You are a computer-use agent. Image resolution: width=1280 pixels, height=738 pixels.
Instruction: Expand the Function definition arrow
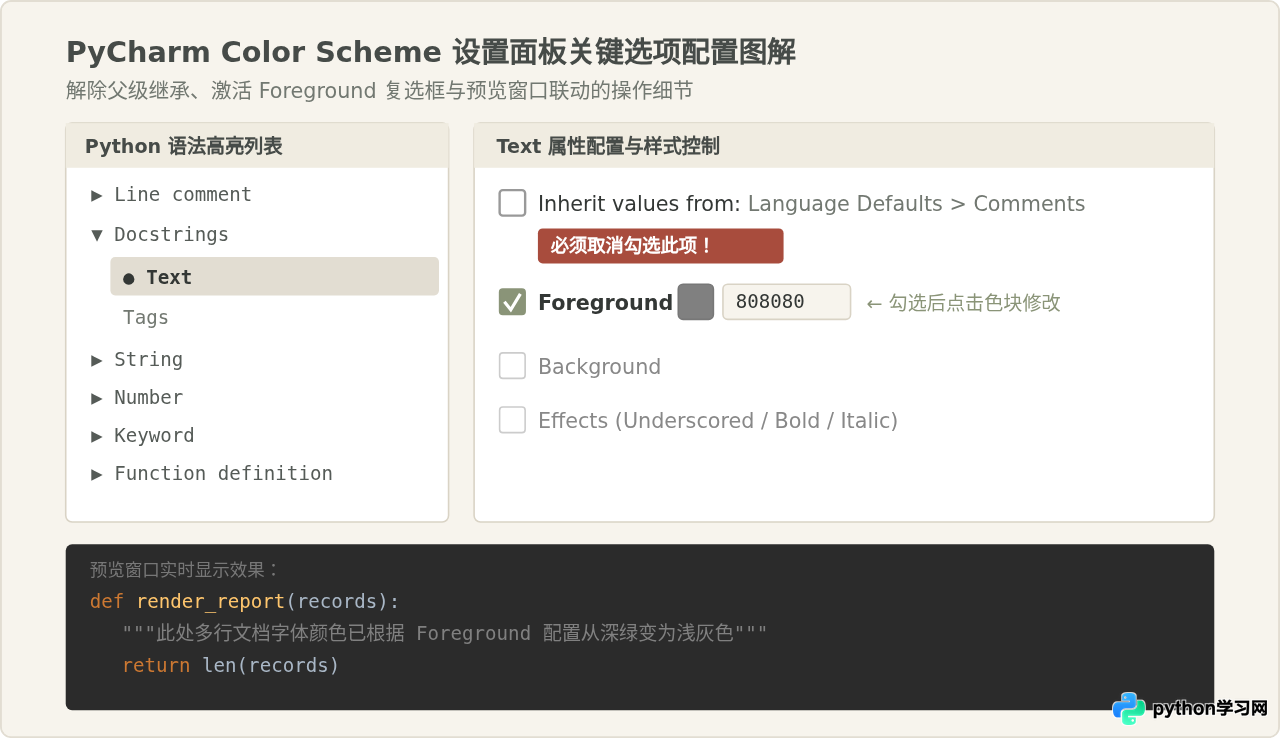97,474
